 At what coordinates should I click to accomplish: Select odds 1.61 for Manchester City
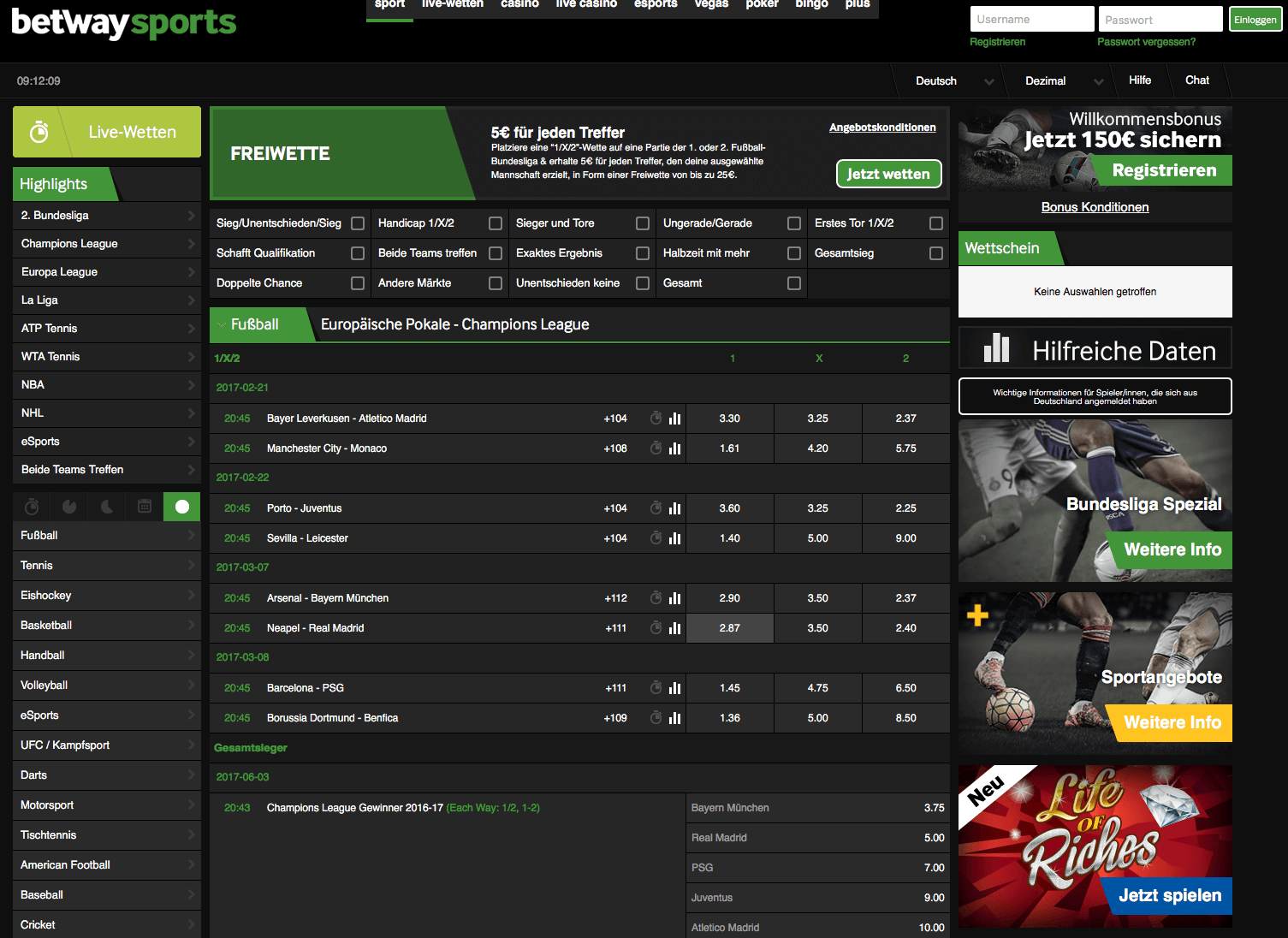[x=730, y=448]
